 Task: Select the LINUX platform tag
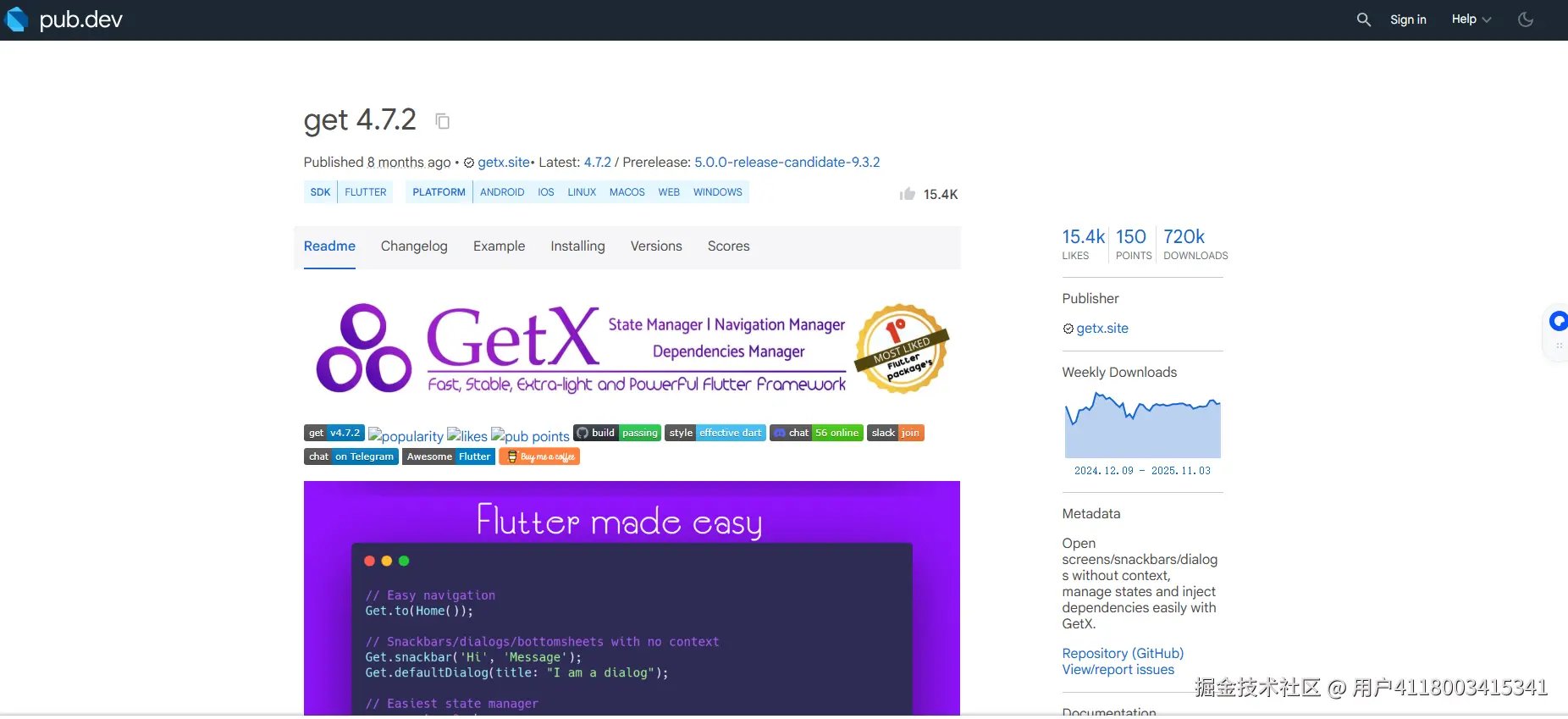(582, 192)
